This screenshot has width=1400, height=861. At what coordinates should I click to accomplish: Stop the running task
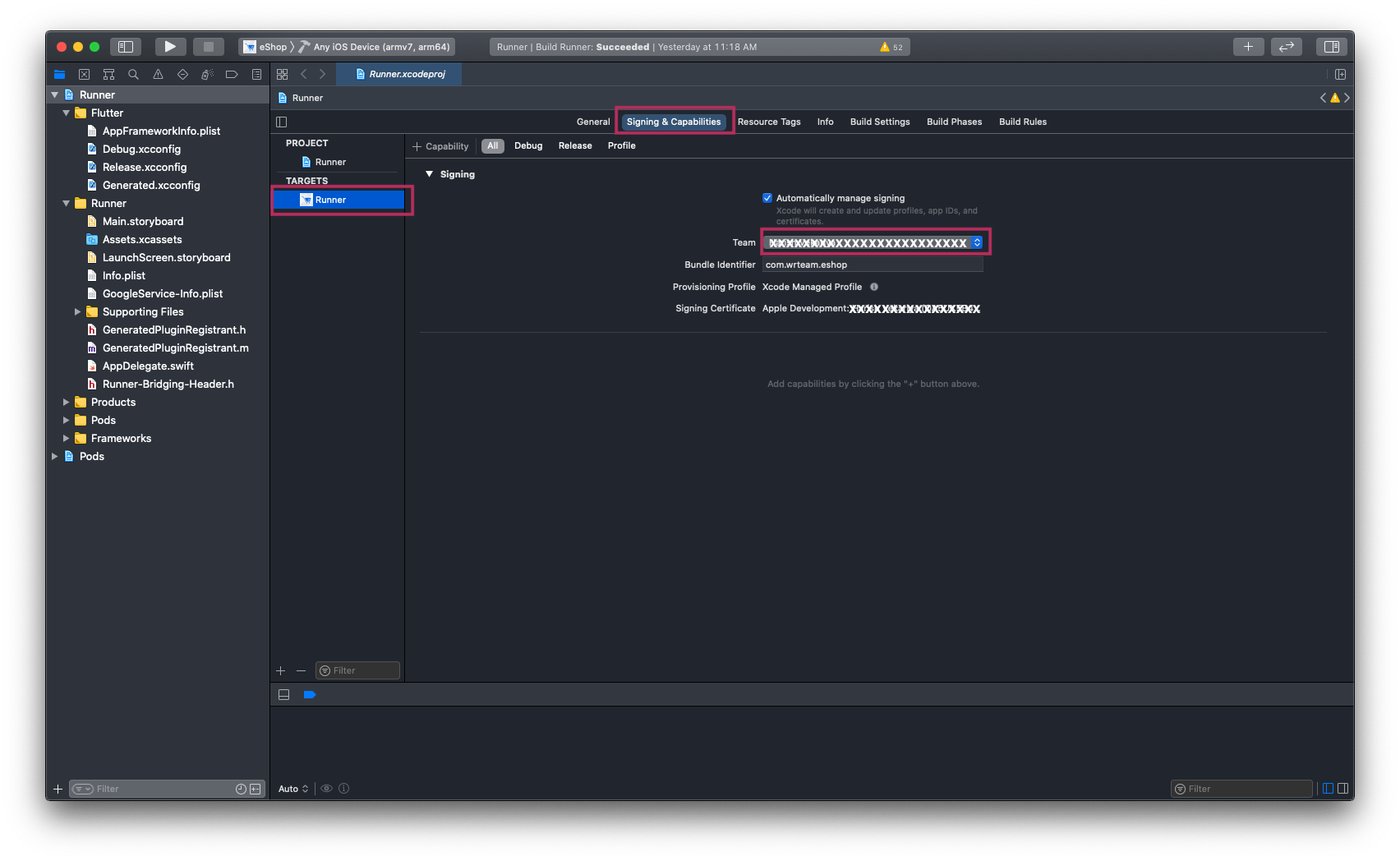tap(209, 47)
